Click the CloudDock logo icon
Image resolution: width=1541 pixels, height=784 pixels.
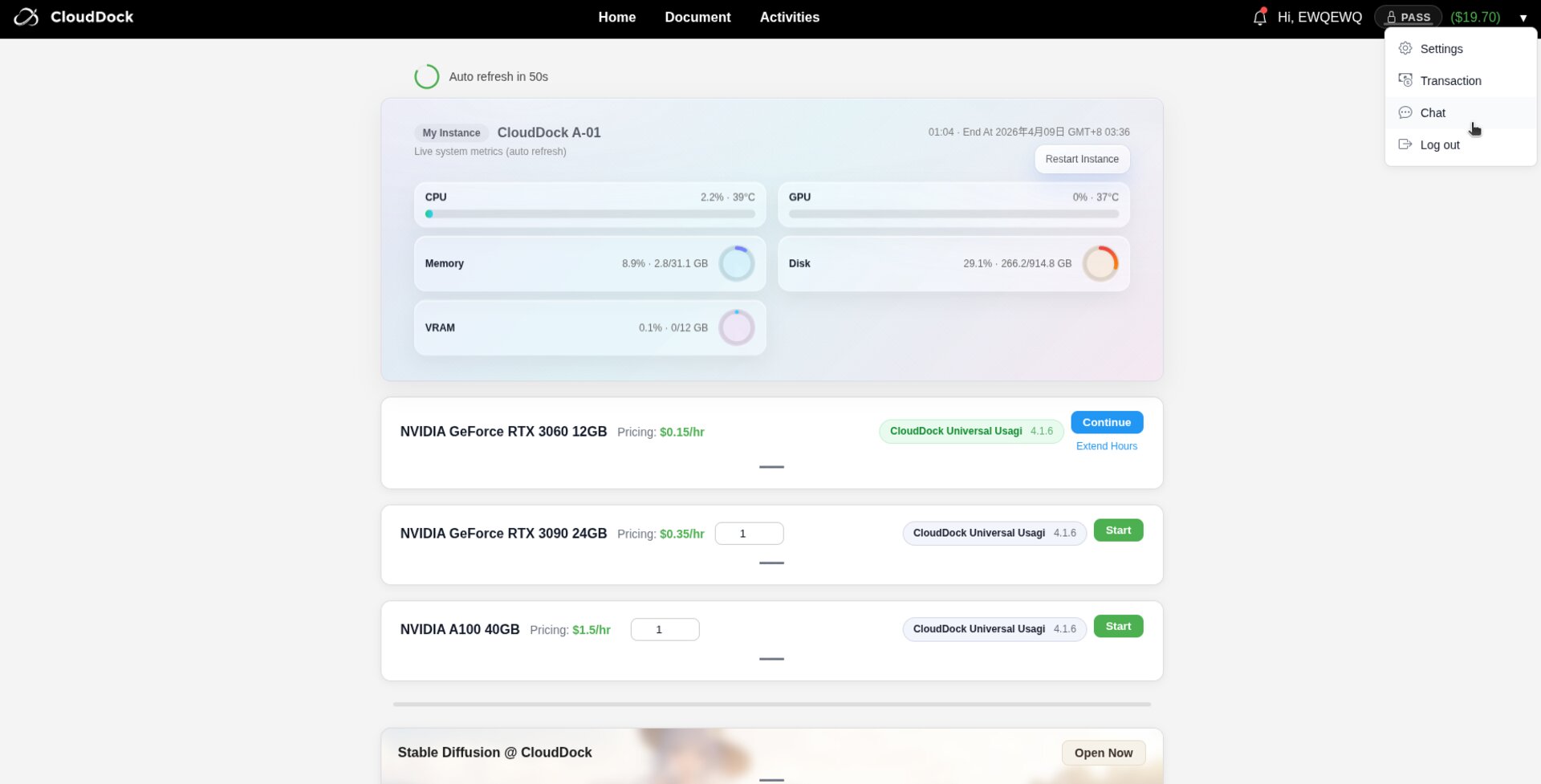tap(26, 17)
